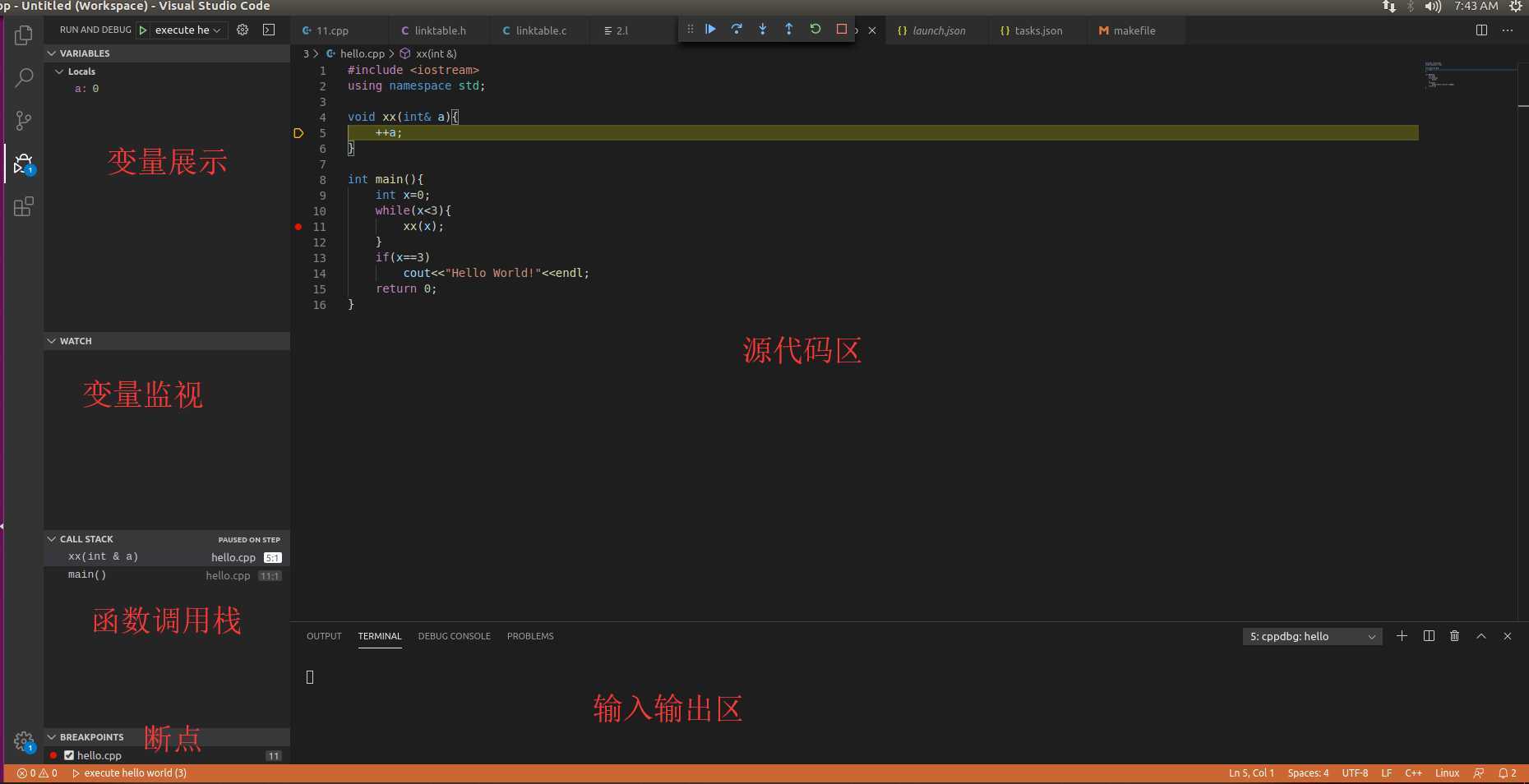Stop the debug session
This screenshot has height=784, width=1529.
tap(842, 30)
